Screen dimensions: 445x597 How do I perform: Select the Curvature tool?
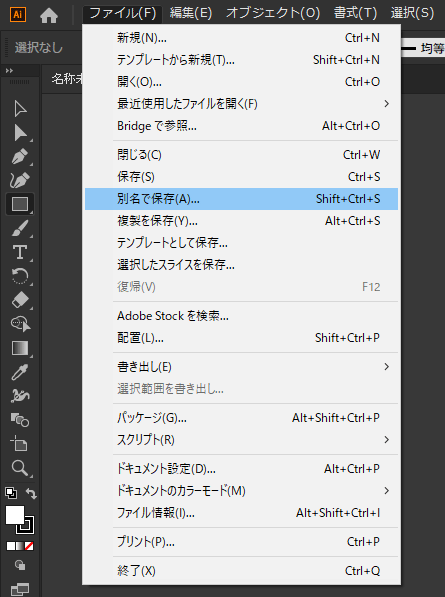20,180
